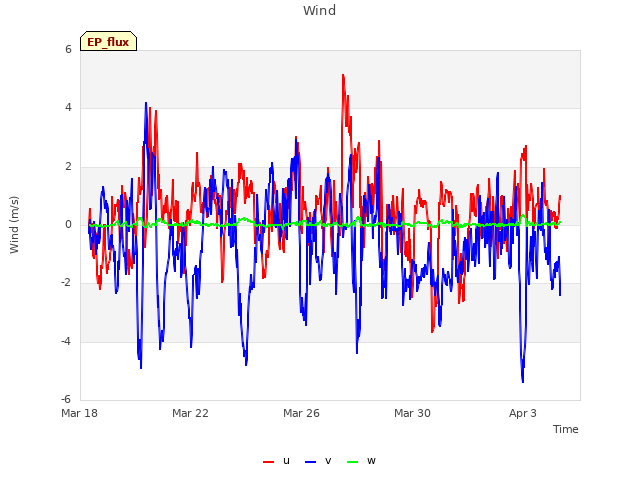640x480 pixels.
Task: Click the 2 y-axis tick label
Action: [x=68, y=167]
